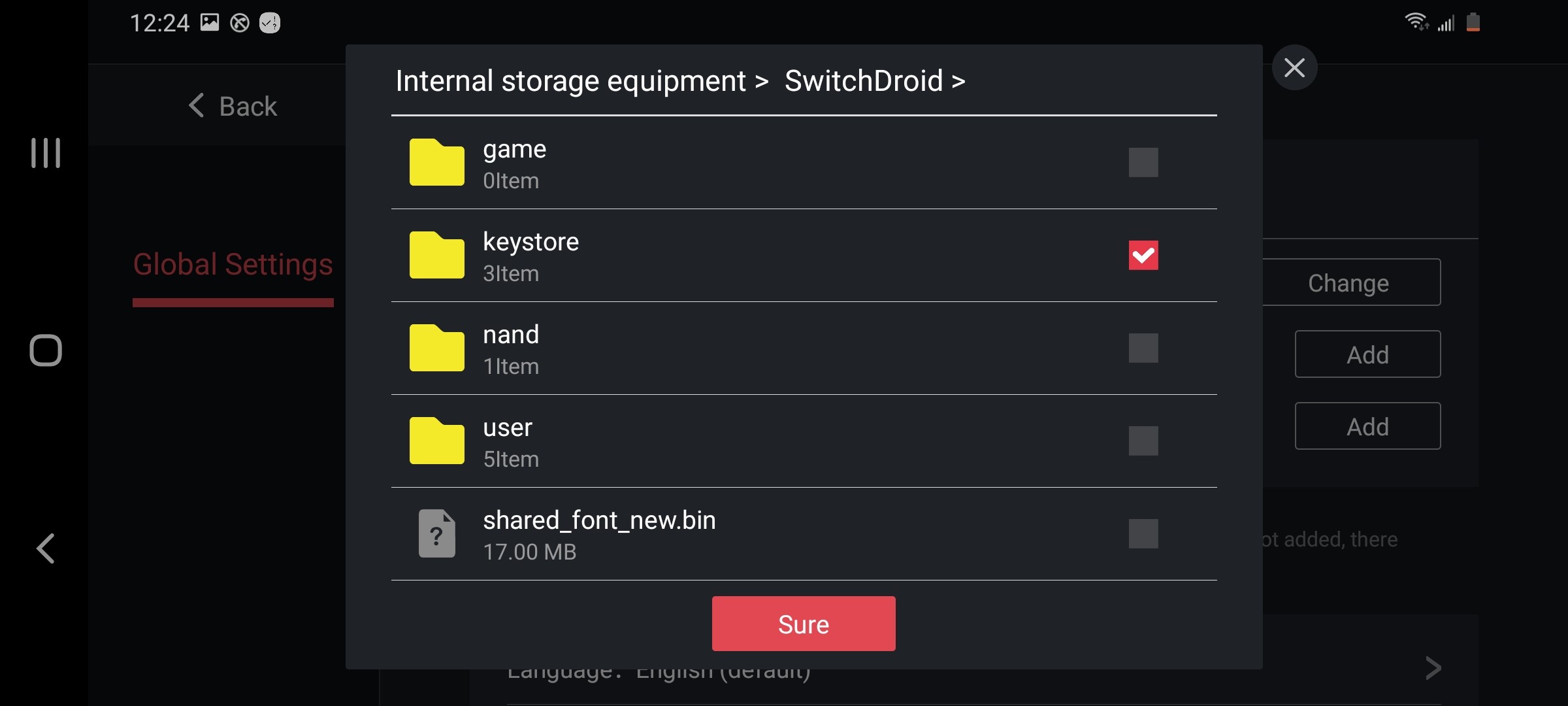Navigate to Internal storage equipment breadcrumb
This screenshot has width=1568, height=706.
(570, 81)
